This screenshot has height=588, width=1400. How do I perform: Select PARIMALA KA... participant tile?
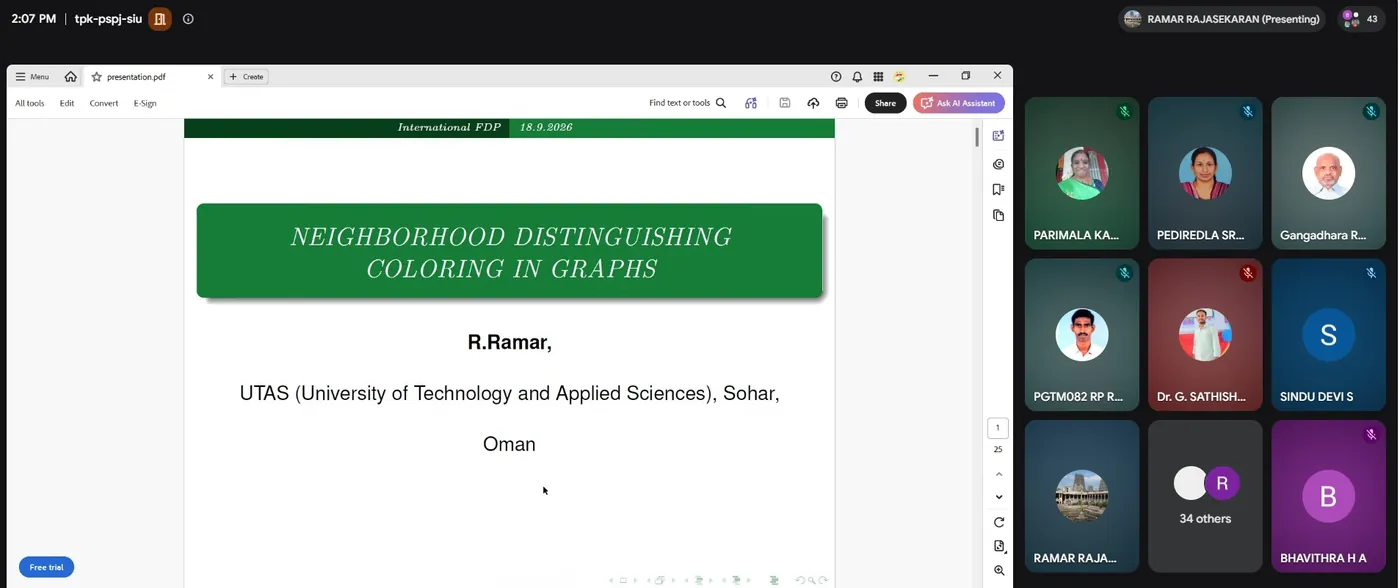pos(1082,173)
